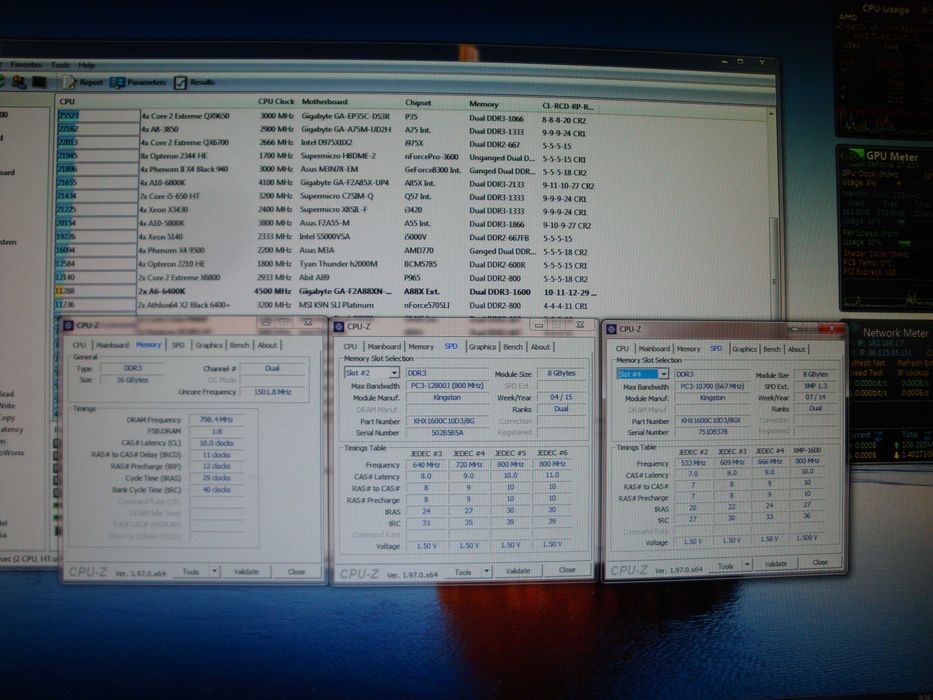This screenshot has height=700, width=933.
Task: Open the Tools dropdown arrow in the Slot #4 CPU-Z window
Action: click(x=747, y=564)
